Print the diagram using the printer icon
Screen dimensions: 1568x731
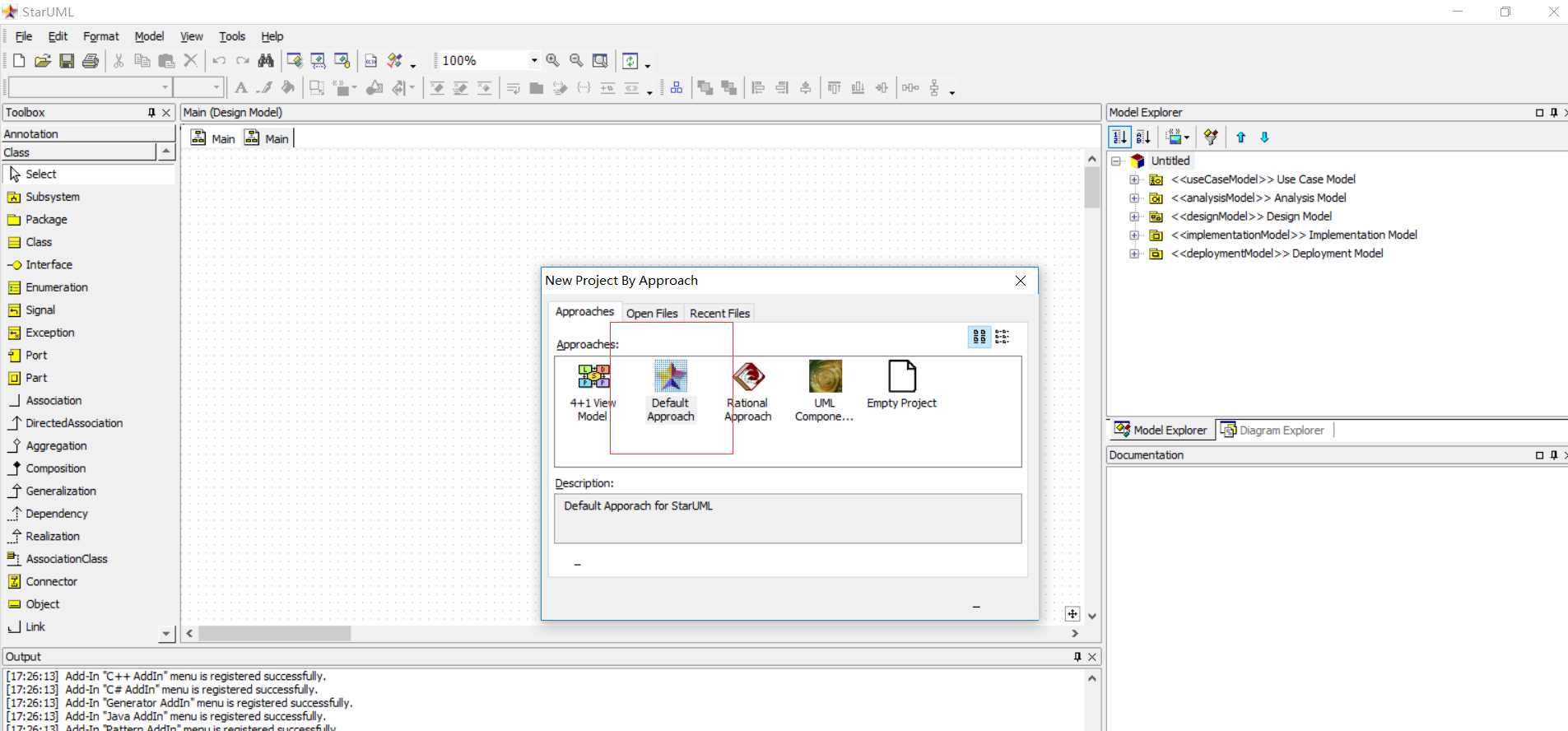pos(91,61)
